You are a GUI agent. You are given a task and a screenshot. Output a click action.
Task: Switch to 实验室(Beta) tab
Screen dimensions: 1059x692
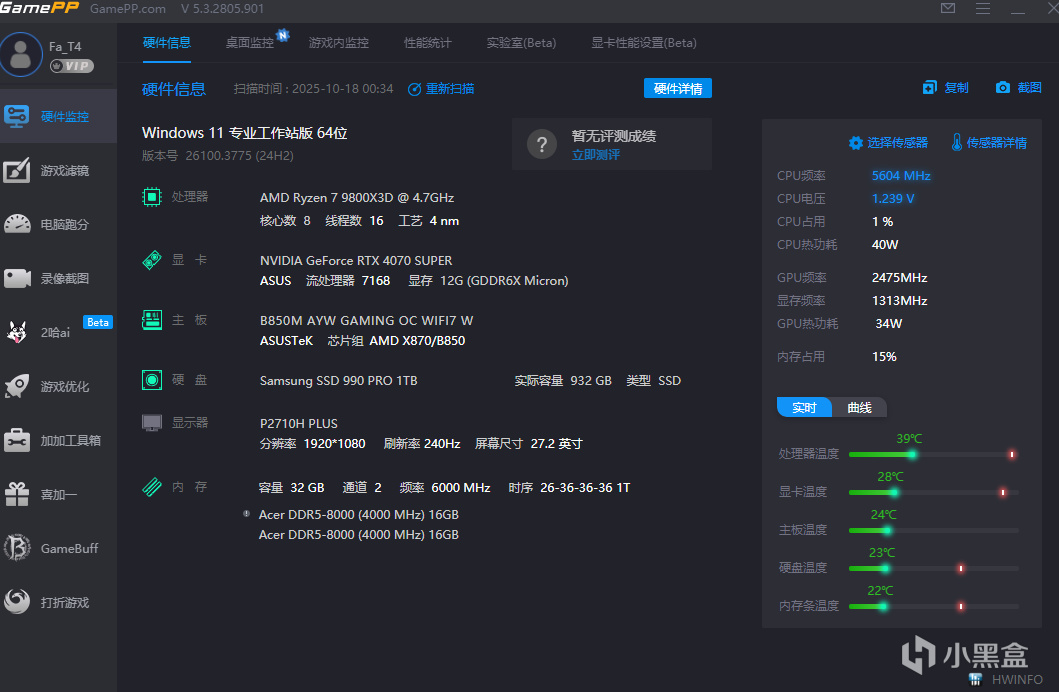(x=521, y=43)
